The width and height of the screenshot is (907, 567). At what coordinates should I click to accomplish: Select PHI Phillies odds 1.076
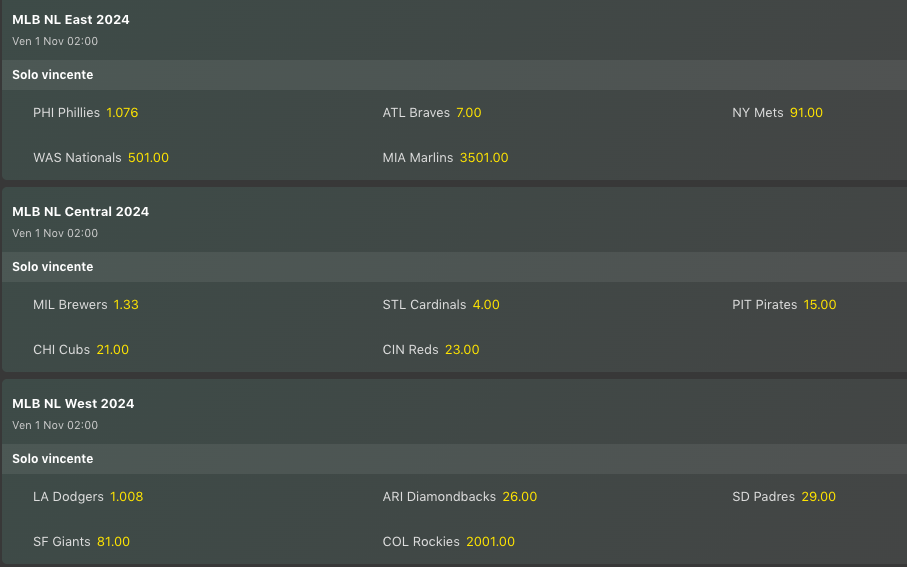point(122,113)
